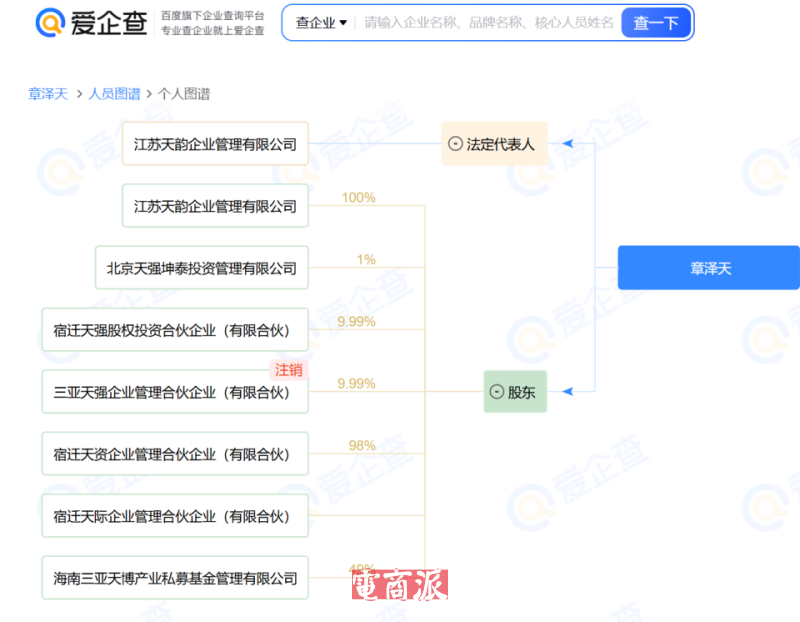This screenshot has width=800, height=622.
Task: Open the 三亚天强企业管理合伙企业 node
Action: point(175,392)
